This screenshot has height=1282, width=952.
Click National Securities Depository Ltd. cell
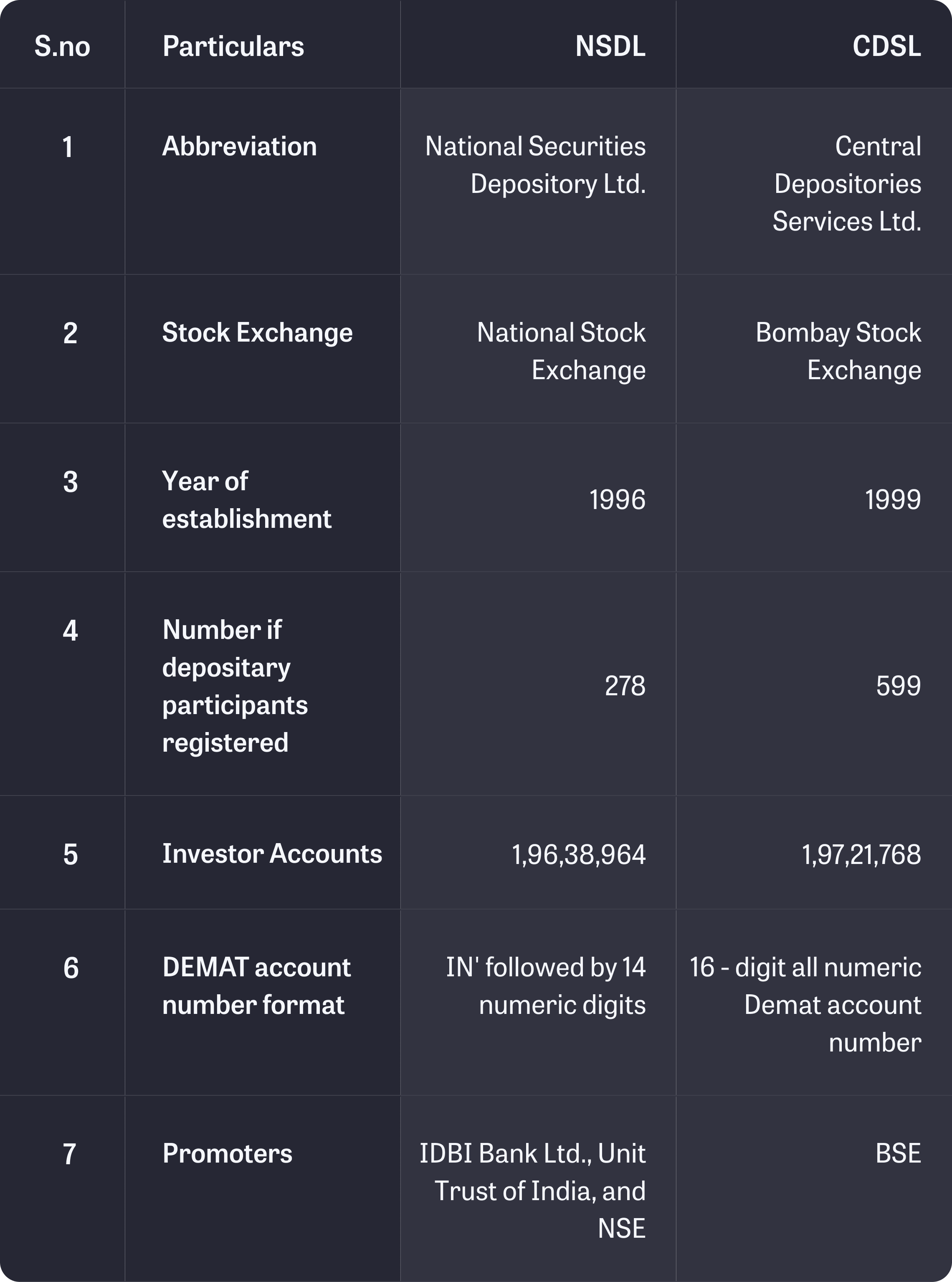(536, 165)
